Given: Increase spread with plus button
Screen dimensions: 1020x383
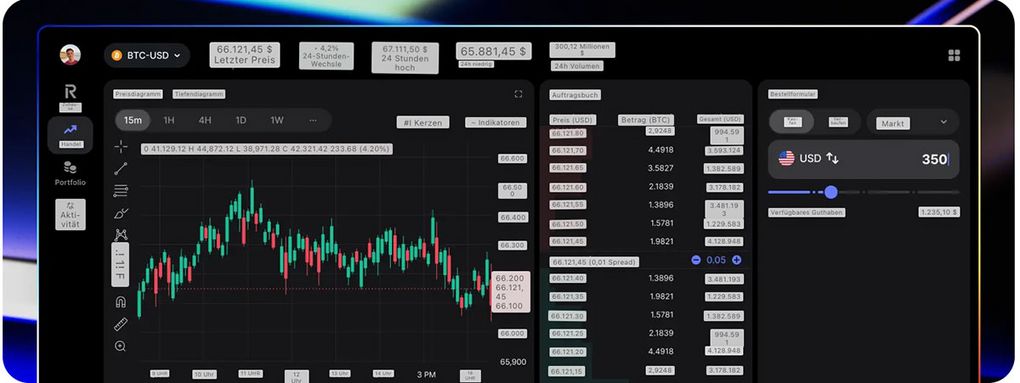Looking at the screenshot, I should click(x=736, y=259).
